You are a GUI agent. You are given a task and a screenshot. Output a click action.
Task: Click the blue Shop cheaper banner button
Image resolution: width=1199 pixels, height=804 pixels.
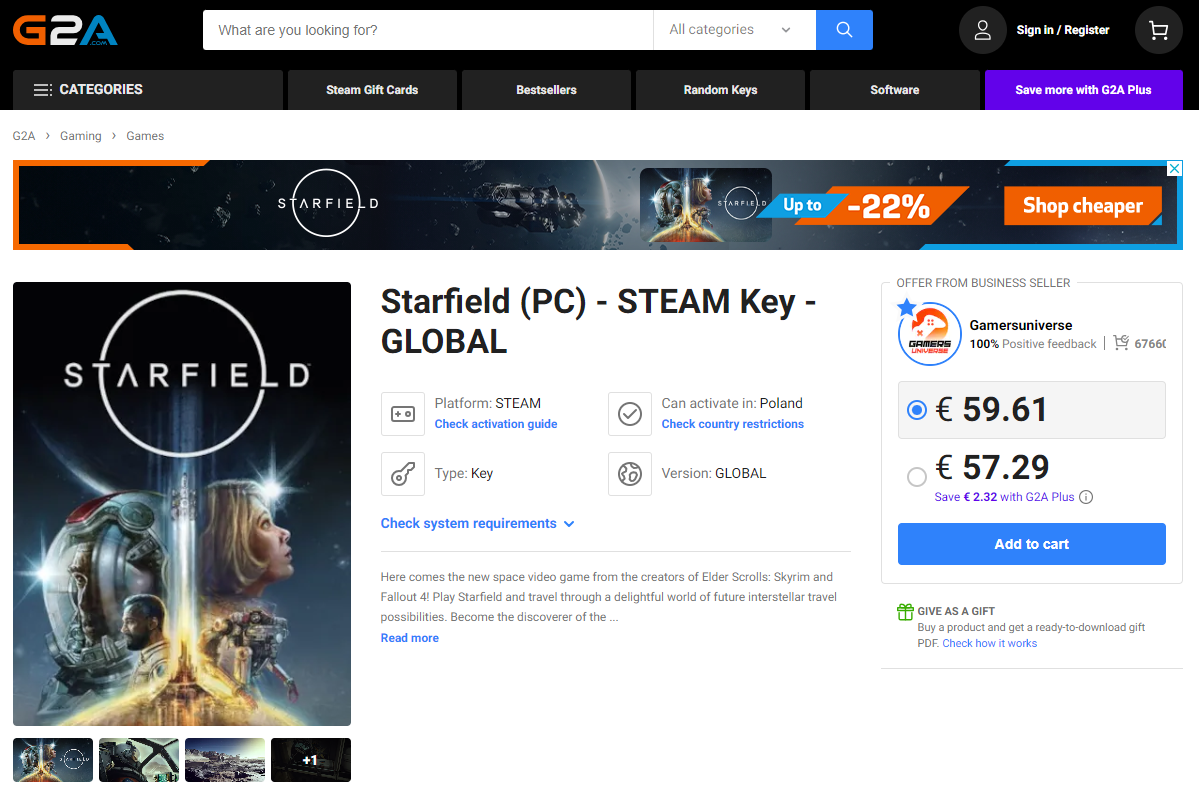click(1082, 204)
